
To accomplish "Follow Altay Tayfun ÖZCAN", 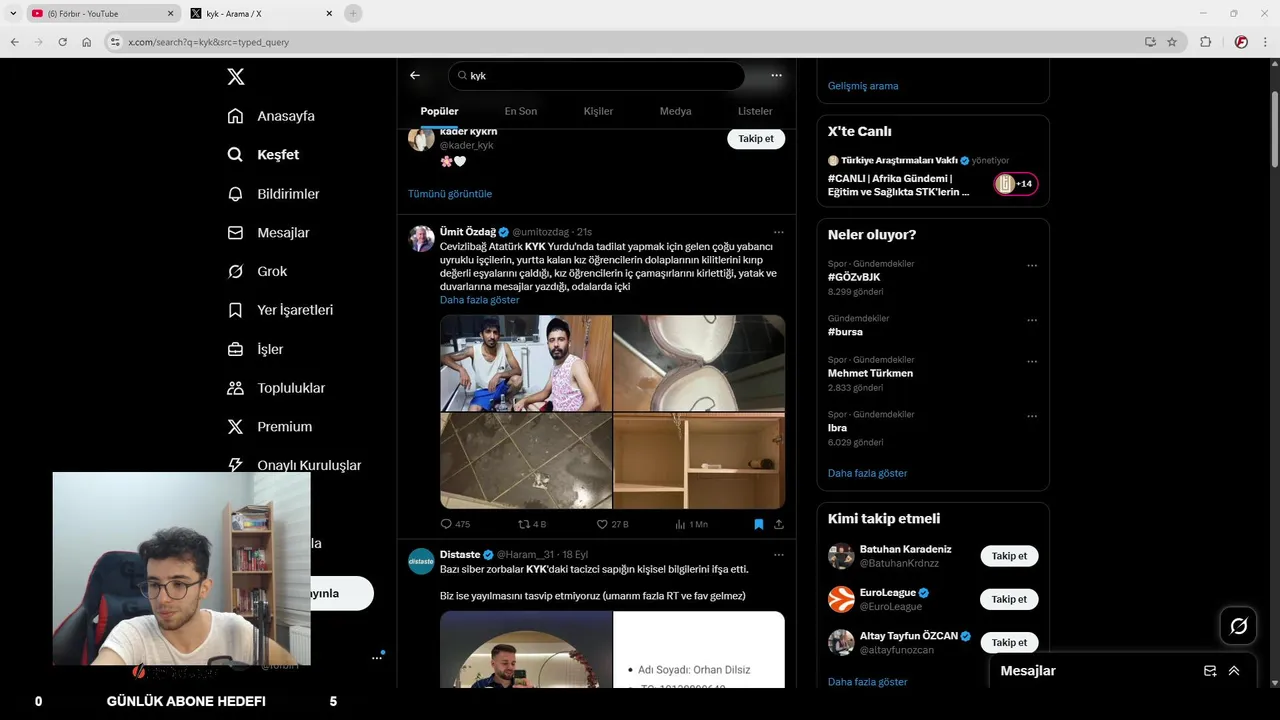I will click(1009, 643).
